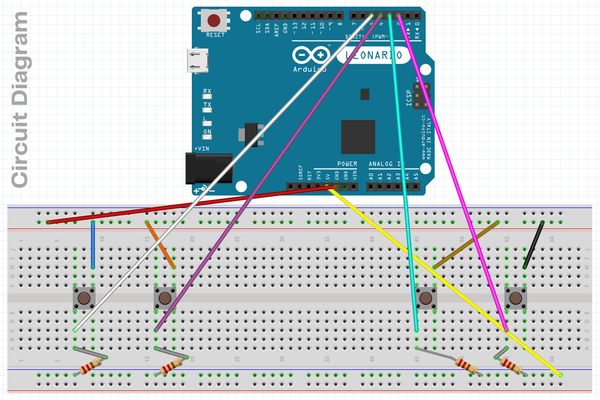600x400 pixels.
Task: Select the red 5V power wire
Action: coord(191,204)
